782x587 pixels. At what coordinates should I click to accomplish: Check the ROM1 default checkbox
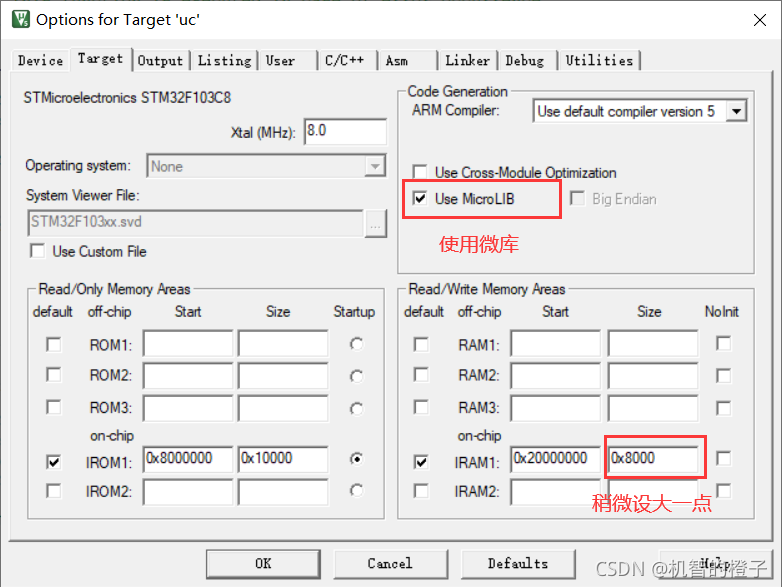(x=53, y=344)
